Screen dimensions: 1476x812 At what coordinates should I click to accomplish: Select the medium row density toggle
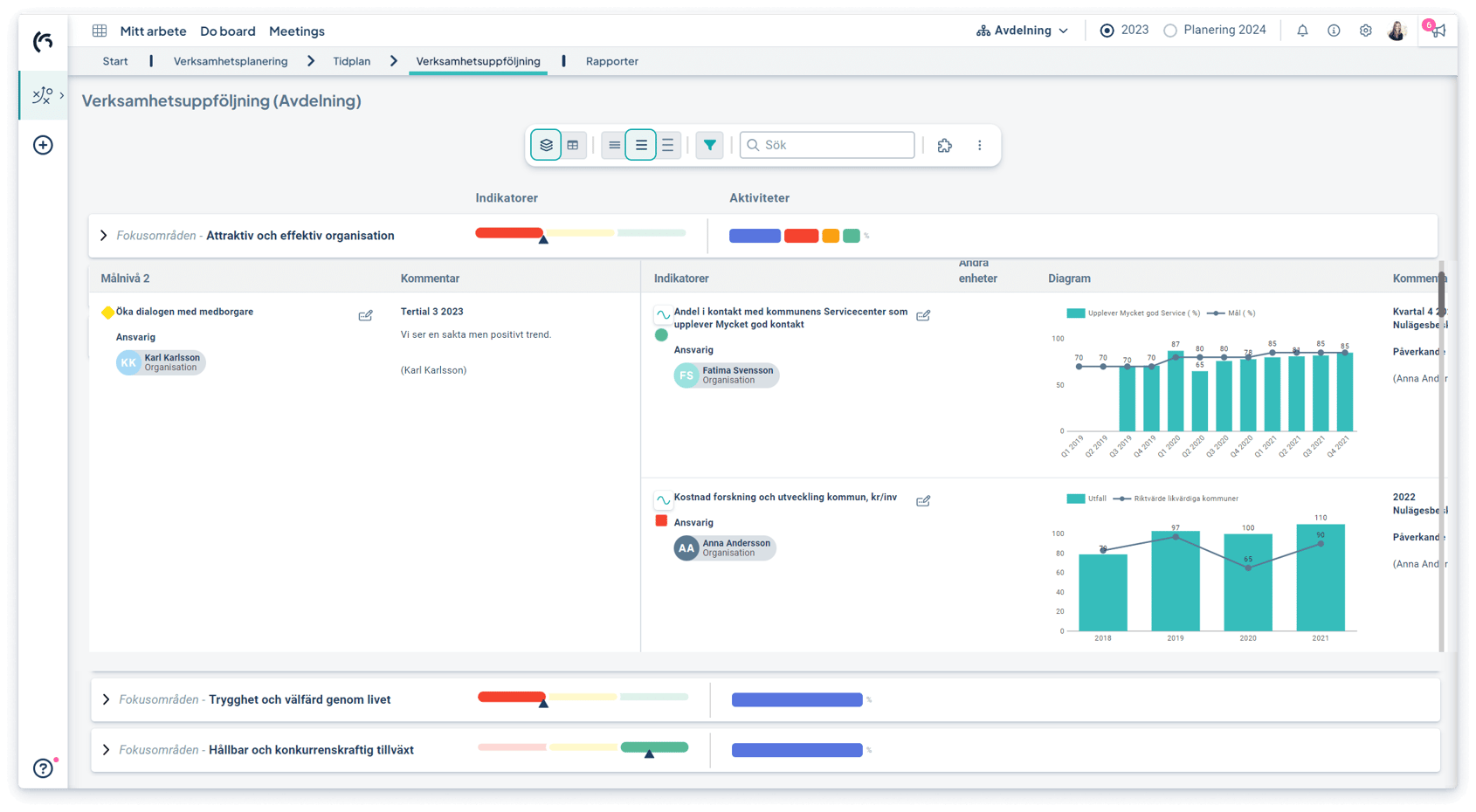641,145
